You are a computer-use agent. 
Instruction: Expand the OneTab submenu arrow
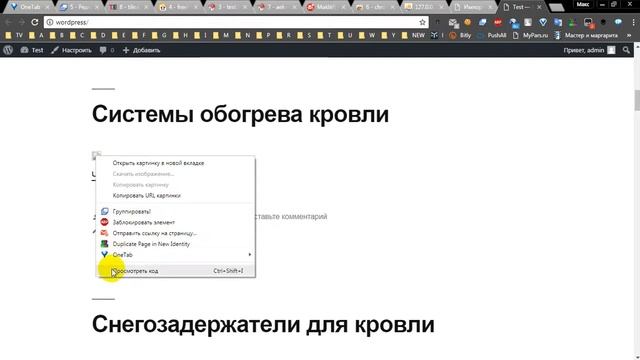[x=250, y=255]
